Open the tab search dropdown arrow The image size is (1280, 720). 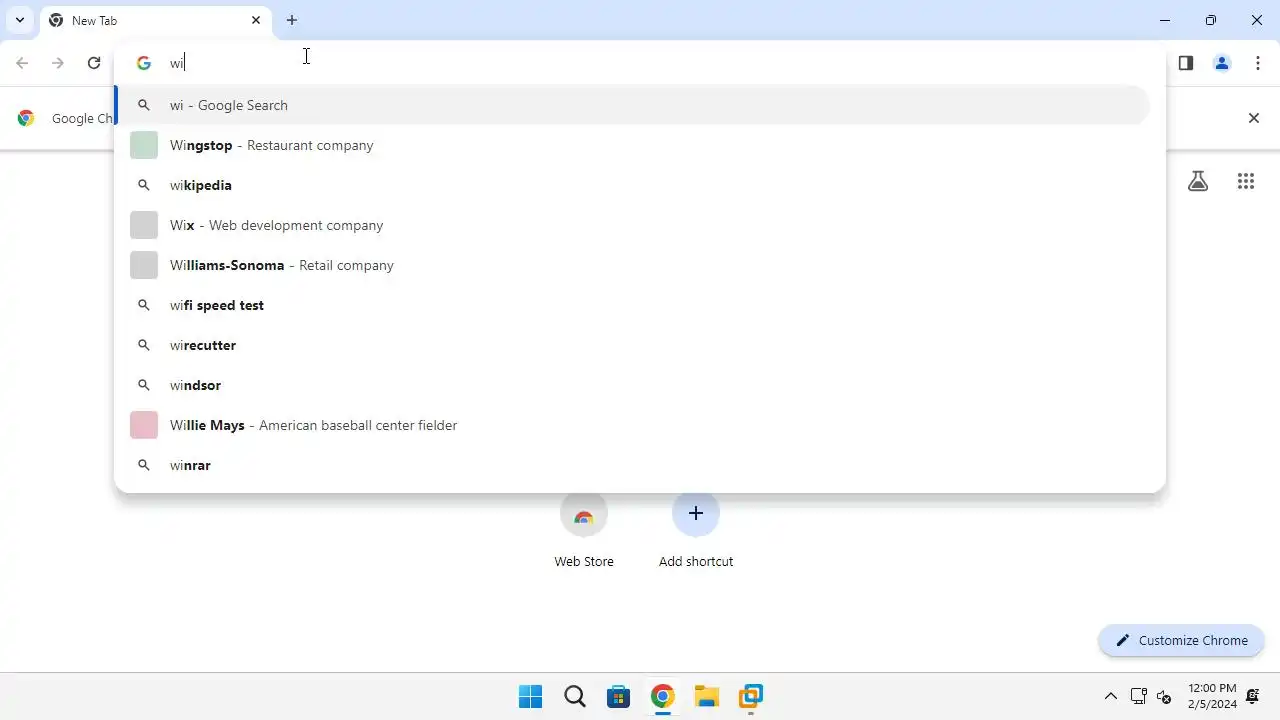19,20
